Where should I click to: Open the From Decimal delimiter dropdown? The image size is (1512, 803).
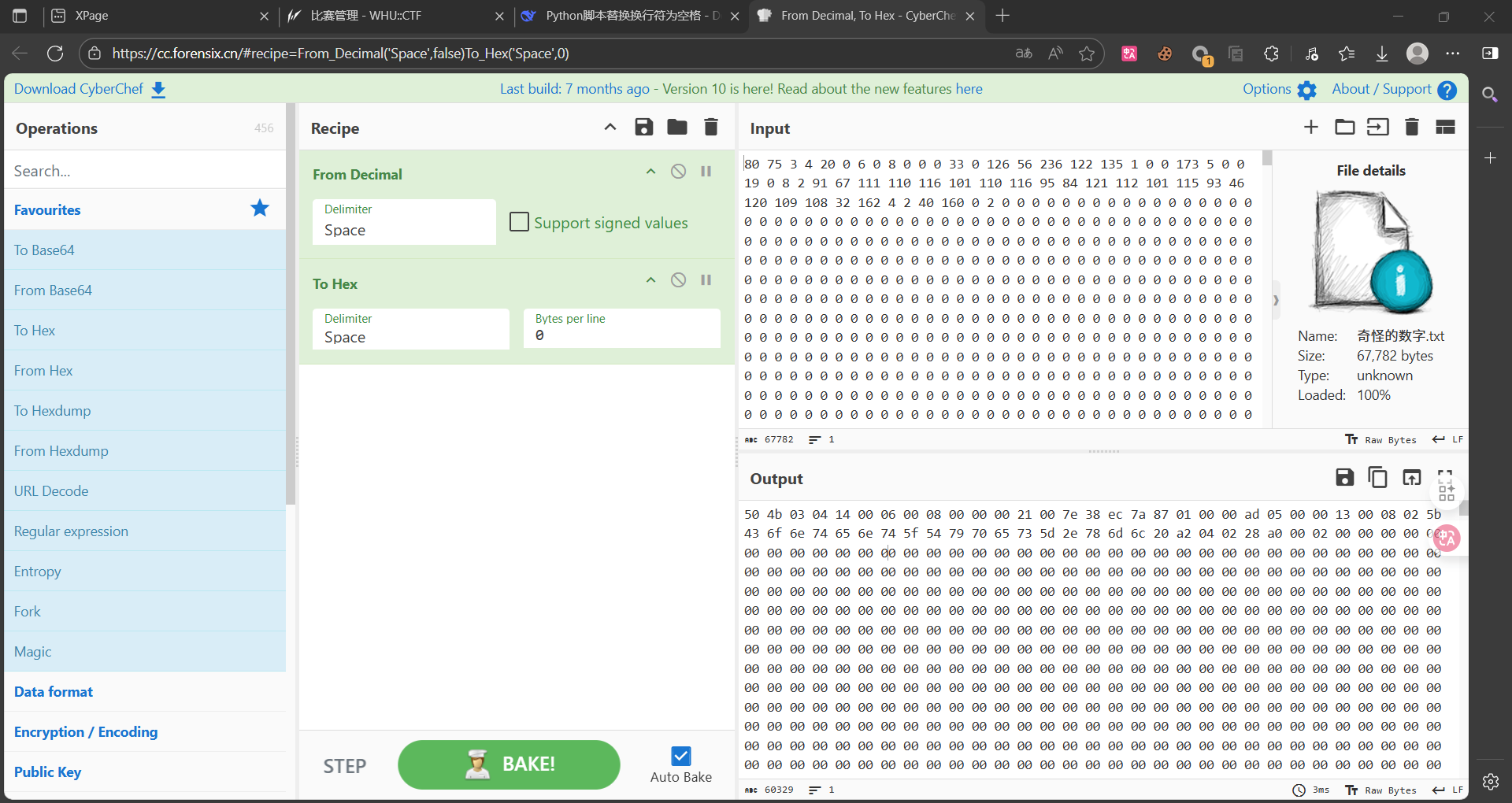coord(403,222)
